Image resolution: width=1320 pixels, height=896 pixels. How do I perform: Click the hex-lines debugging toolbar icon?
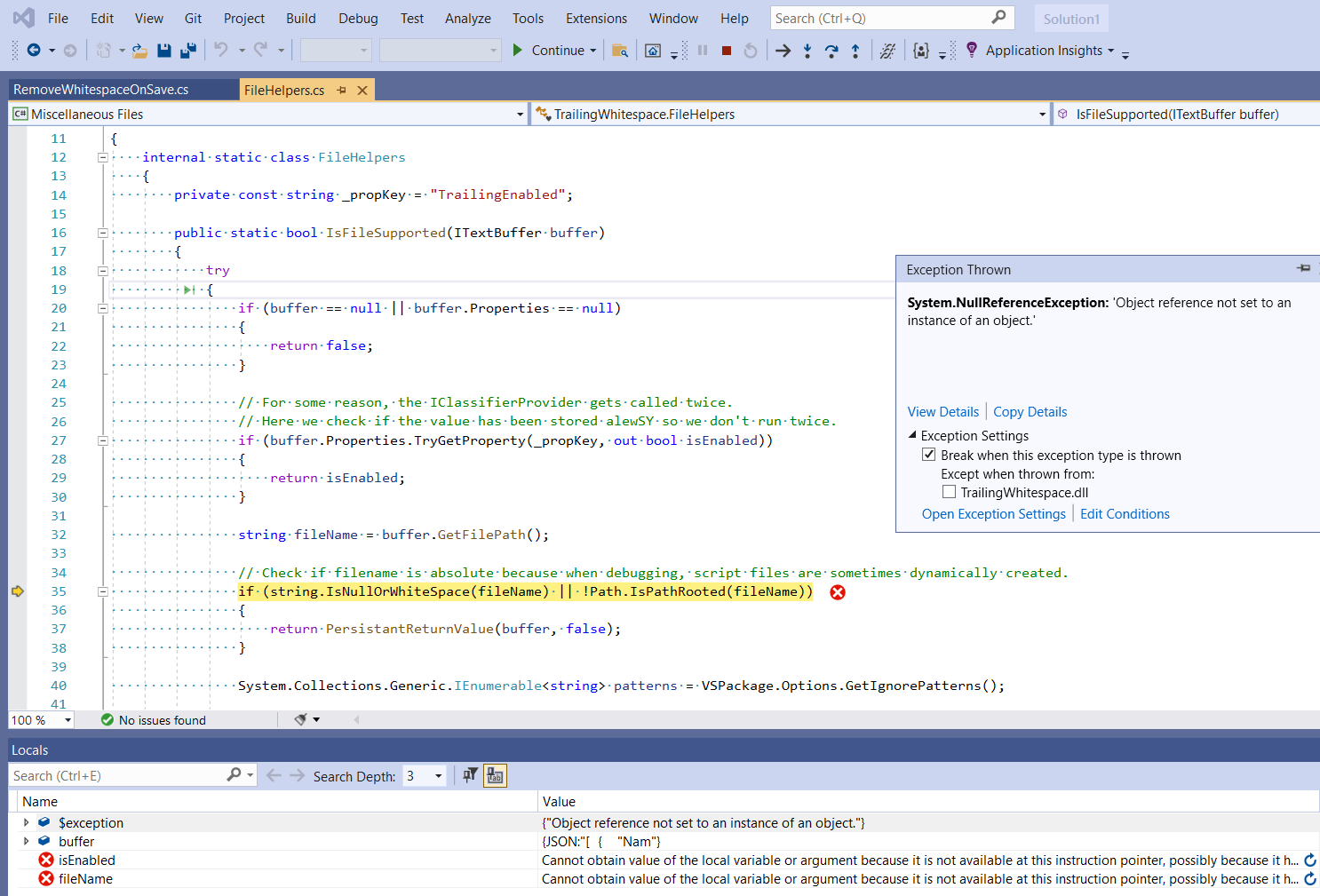pos(887,51)
